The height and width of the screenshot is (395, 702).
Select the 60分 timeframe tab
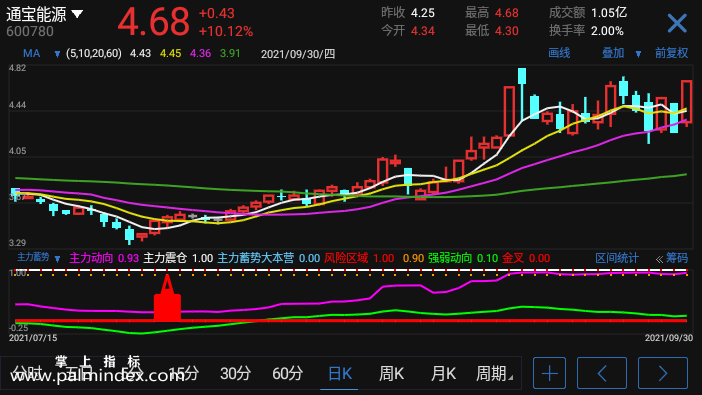click(287, 374)
